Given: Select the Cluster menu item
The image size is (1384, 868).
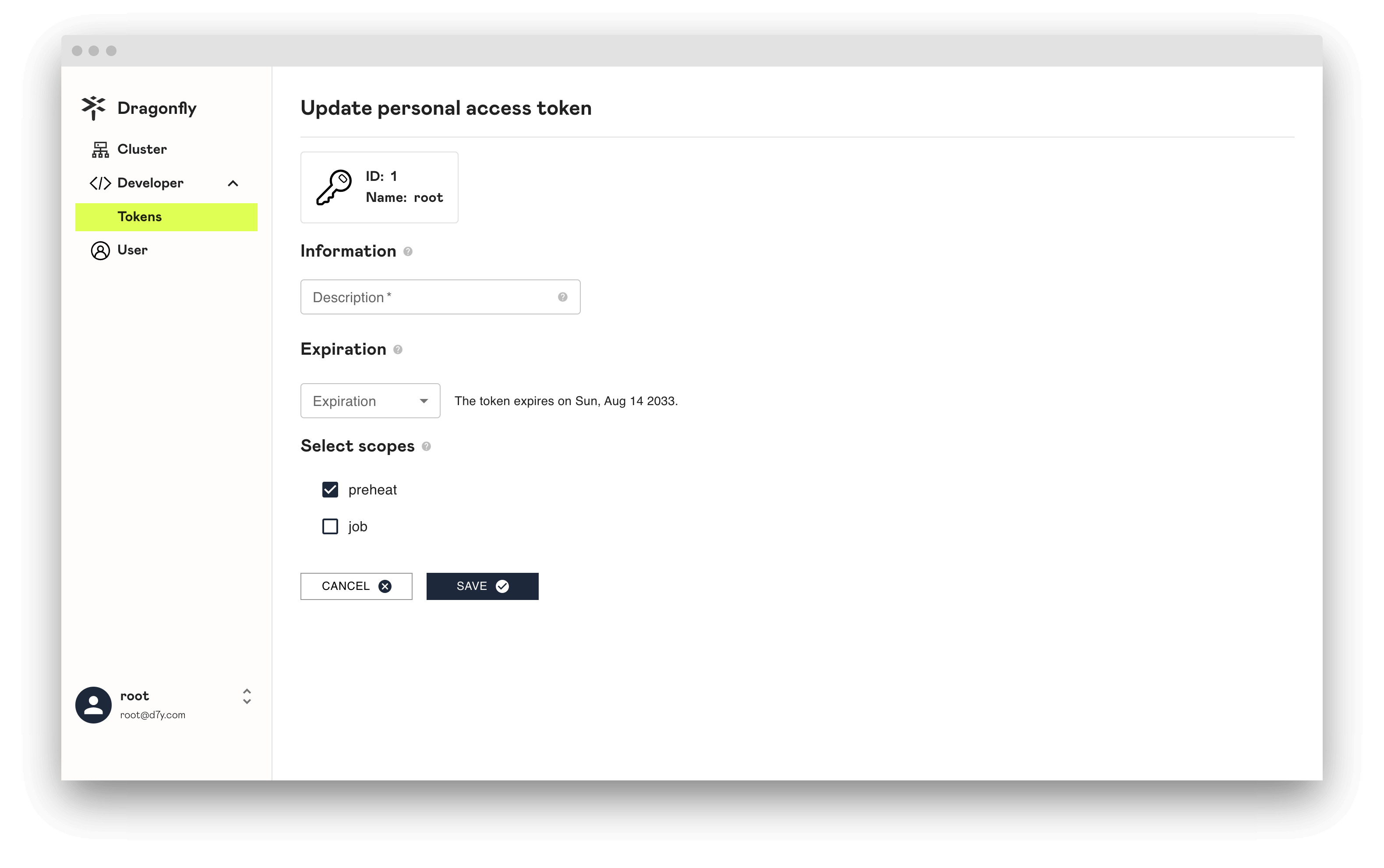Looking at the screenshot, I should [141, 149].
